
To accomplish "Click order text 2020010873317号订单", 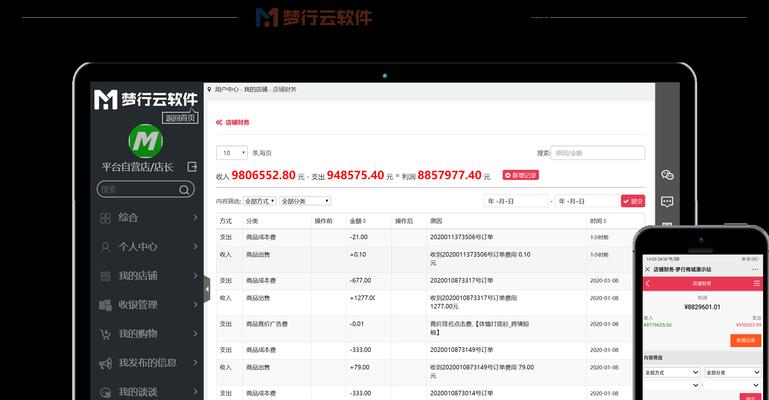I will click(x=461, y=280).
